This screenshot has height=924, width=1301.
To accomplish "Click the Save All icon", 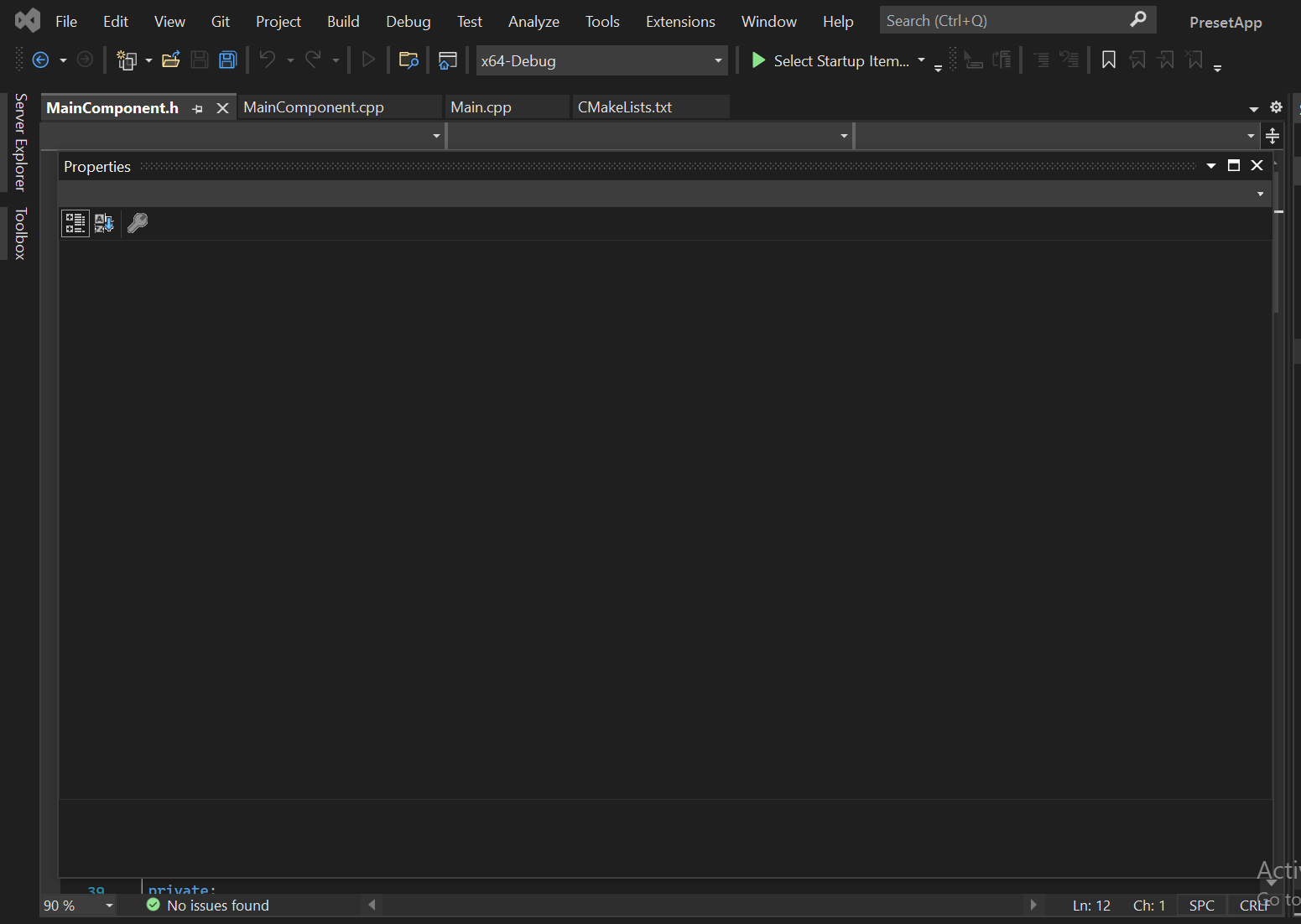I will pyautogui.click(x=228, y=60).
